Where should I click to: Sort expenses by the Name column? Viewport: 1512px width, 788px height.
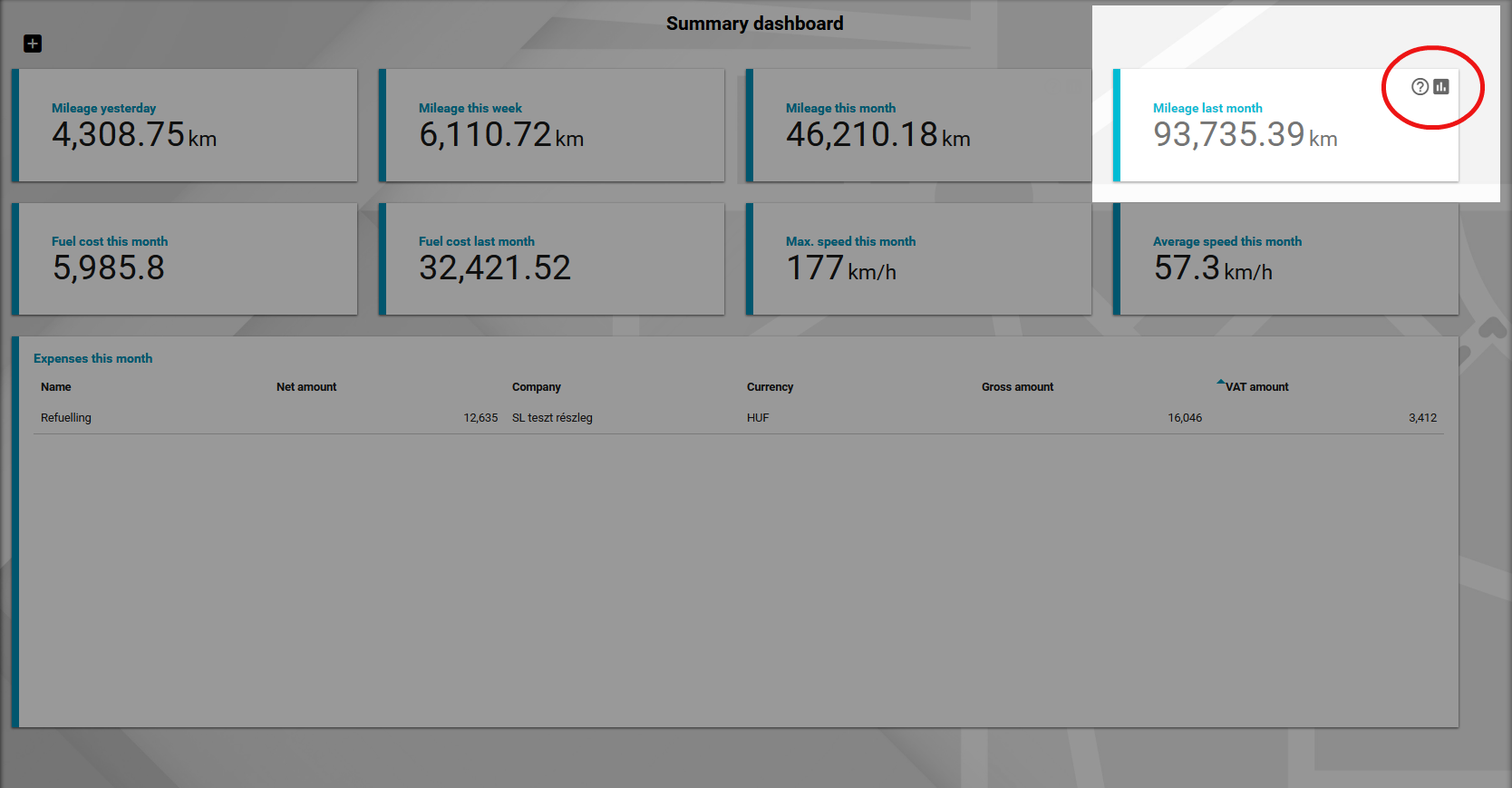(55, 387)
